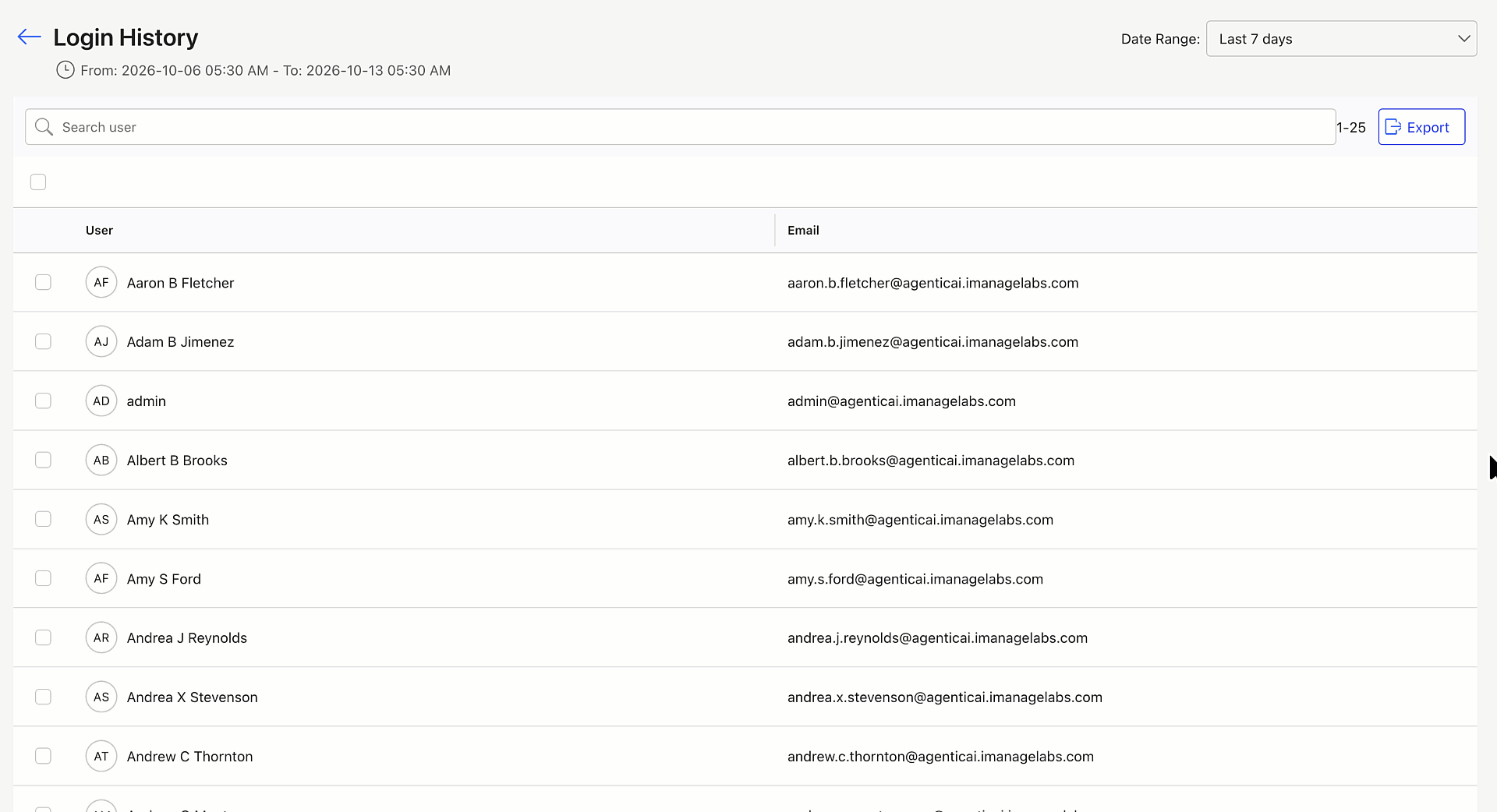Click the AT avatar for Andrew C Thornton

coord(101,756)
